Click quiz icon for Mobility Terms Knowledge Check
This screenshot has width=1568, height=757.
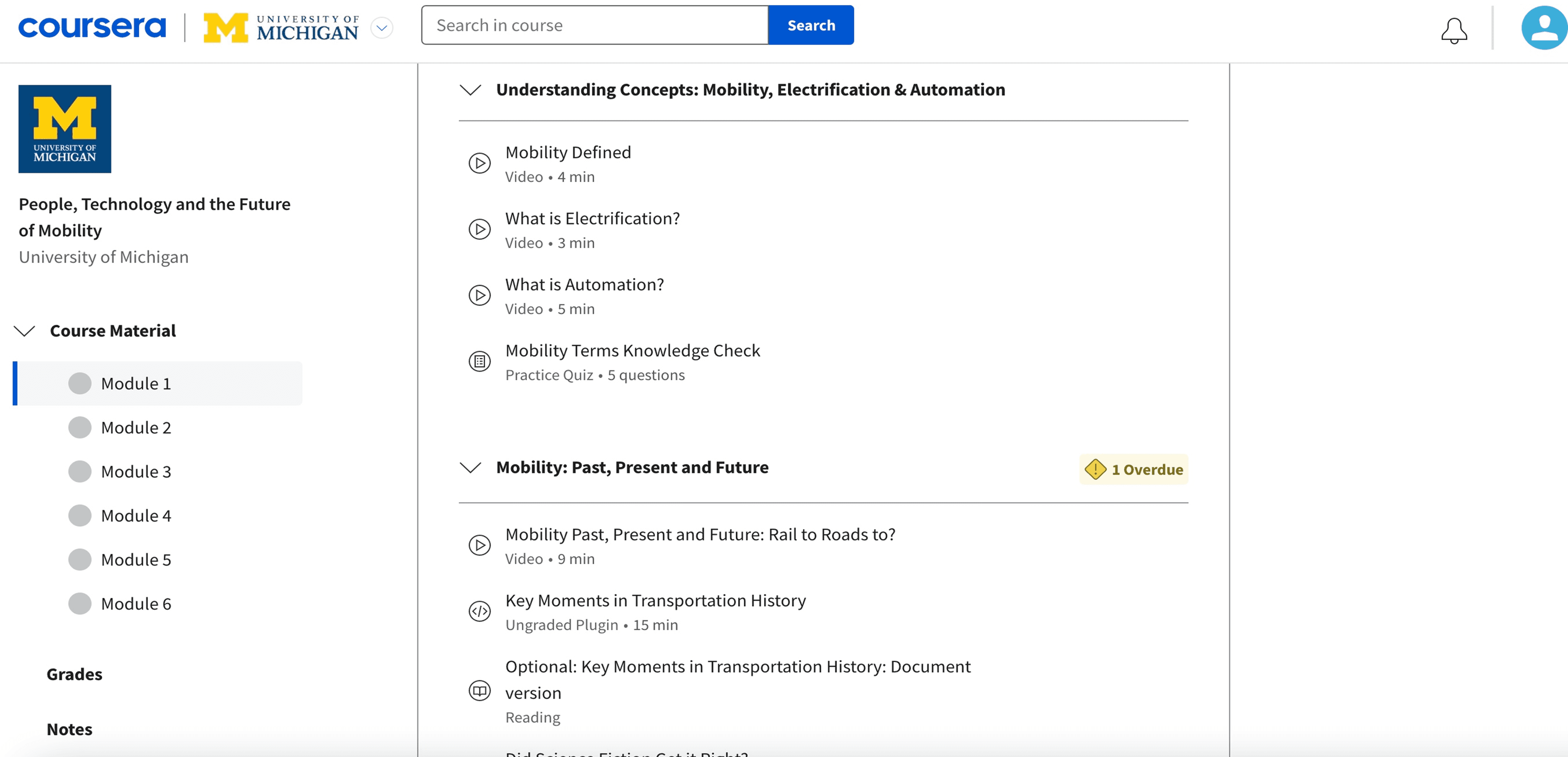coord(479,361)
